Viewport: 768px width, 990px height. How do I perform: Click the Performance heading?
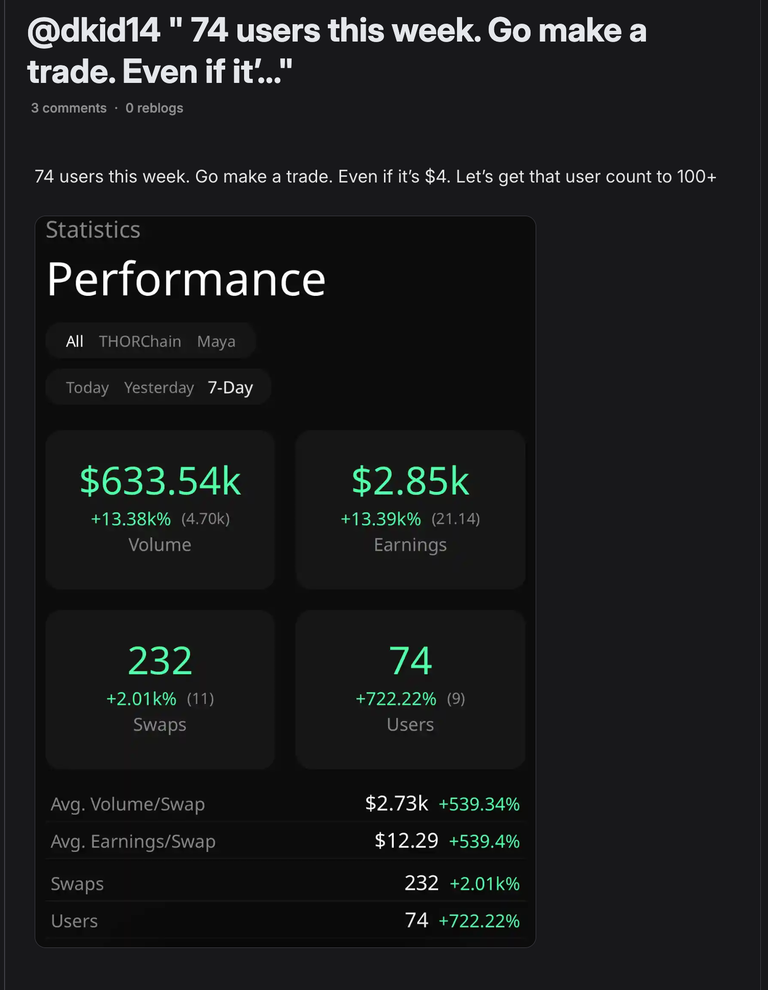(186, 279)
